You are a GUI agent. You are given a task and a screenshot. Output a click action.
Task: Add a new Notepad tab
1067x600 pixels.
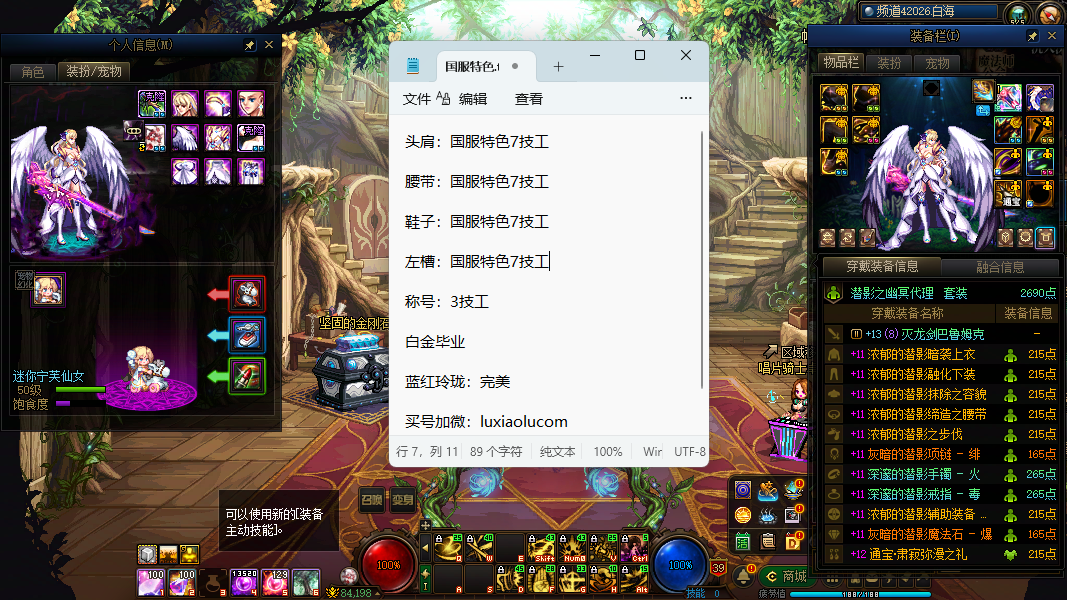click(x=558, y=67)
